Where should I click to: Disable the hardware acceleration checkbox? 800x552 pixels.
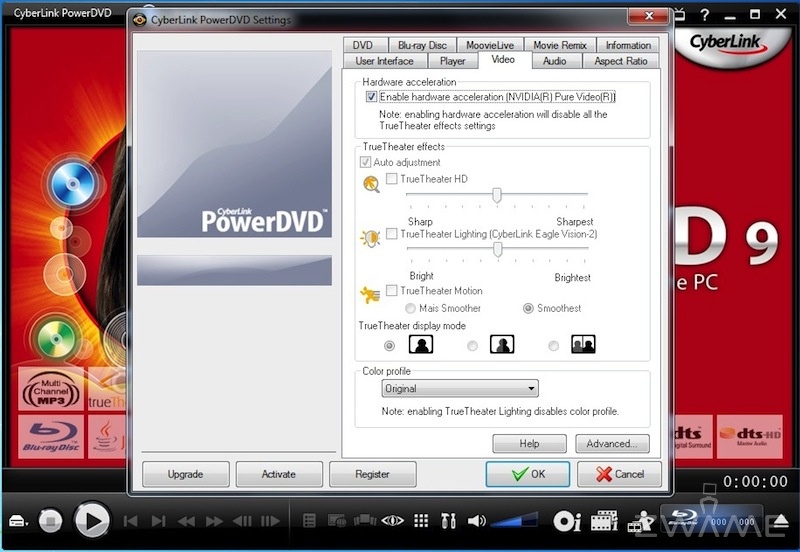tap(371, 96)
